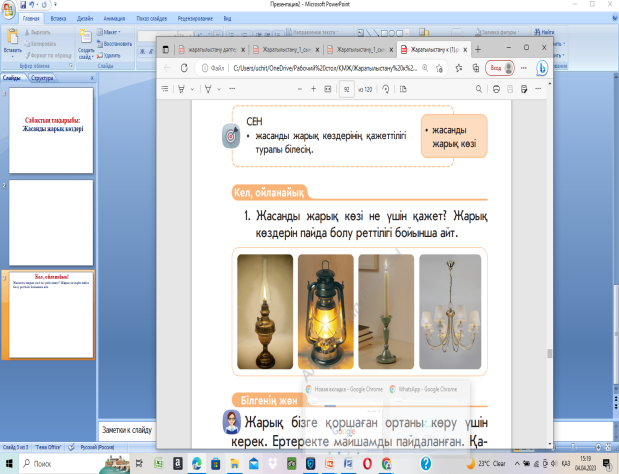Open the Bing chat sidebar icon
Screen dimensions: 619x474
[542, 68]
